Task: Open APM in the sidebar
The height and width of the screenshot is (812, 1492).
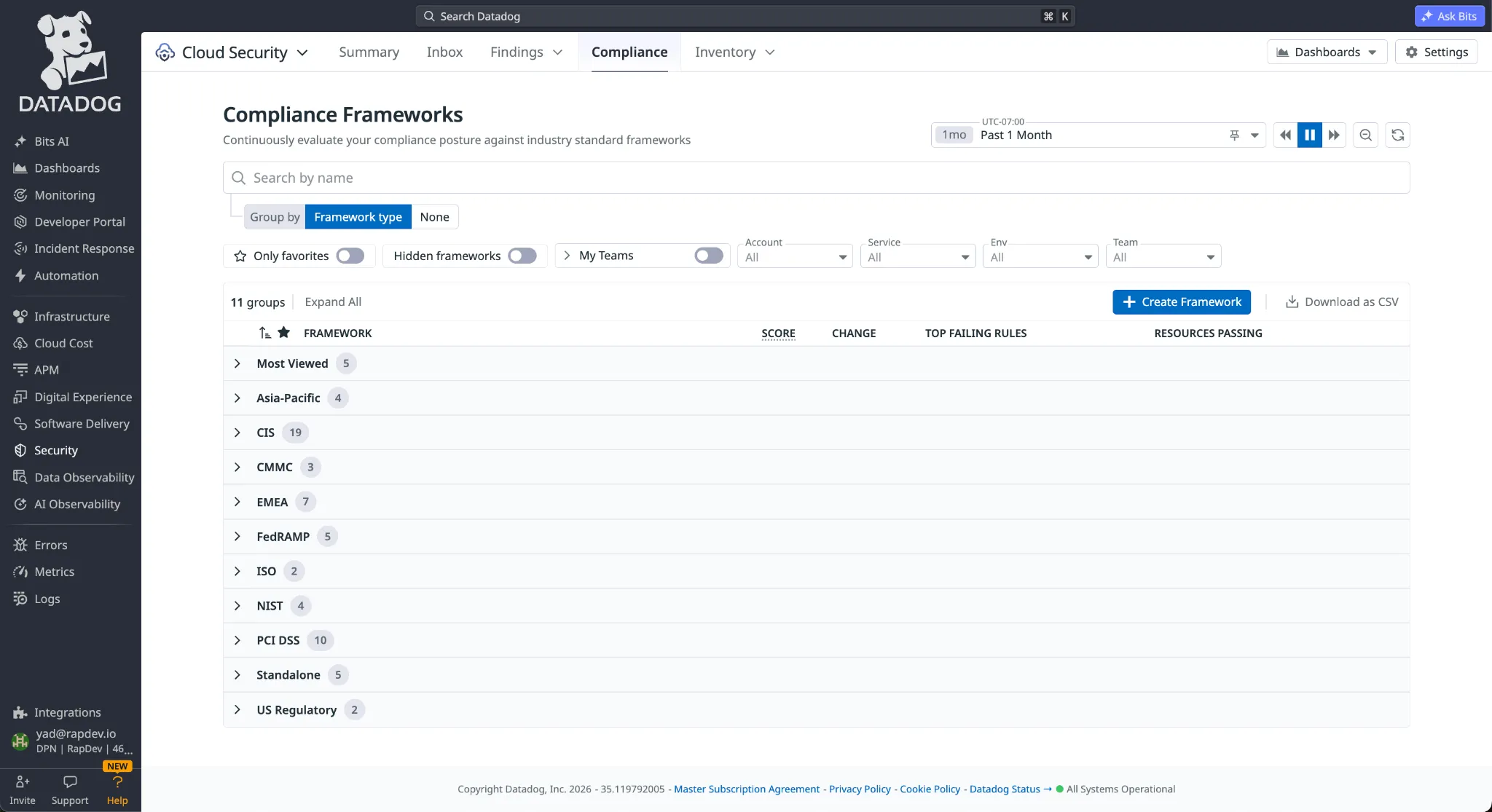Action: pos(36,370)
